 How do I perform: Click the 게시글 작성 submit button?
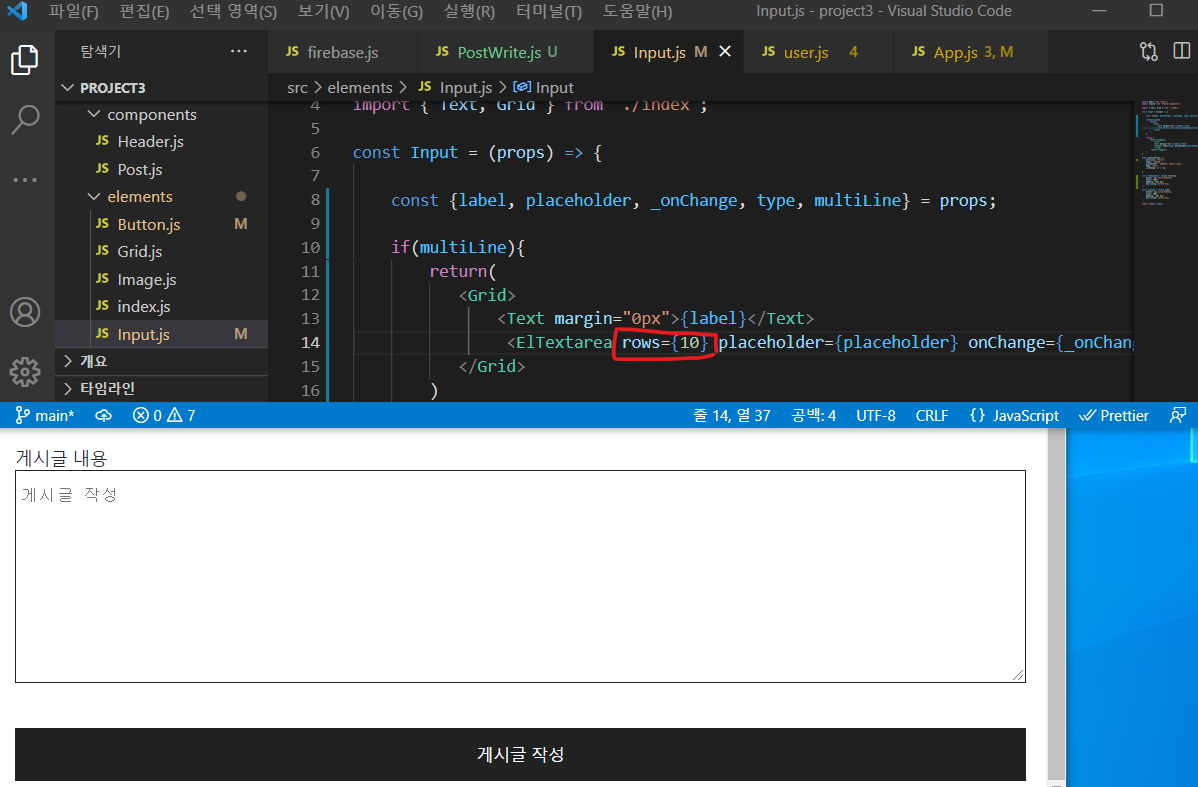tap(520, 754)
